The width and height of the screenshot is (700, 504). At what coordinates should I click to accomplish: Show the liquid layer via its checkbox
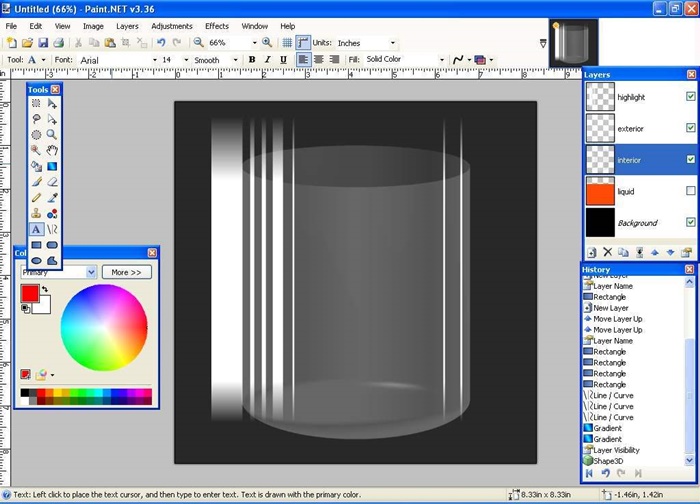691,191
